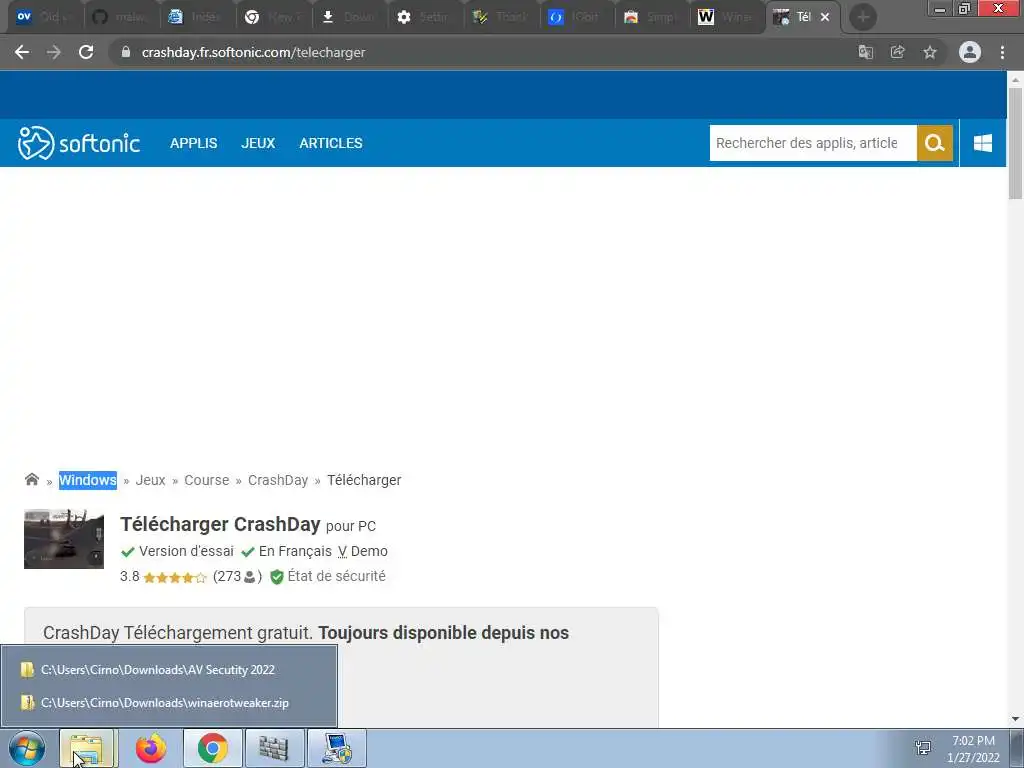The width and height of the screenshot is (1024, 768).
Task: Reload the current page
Action: click(x=86, y=52)
